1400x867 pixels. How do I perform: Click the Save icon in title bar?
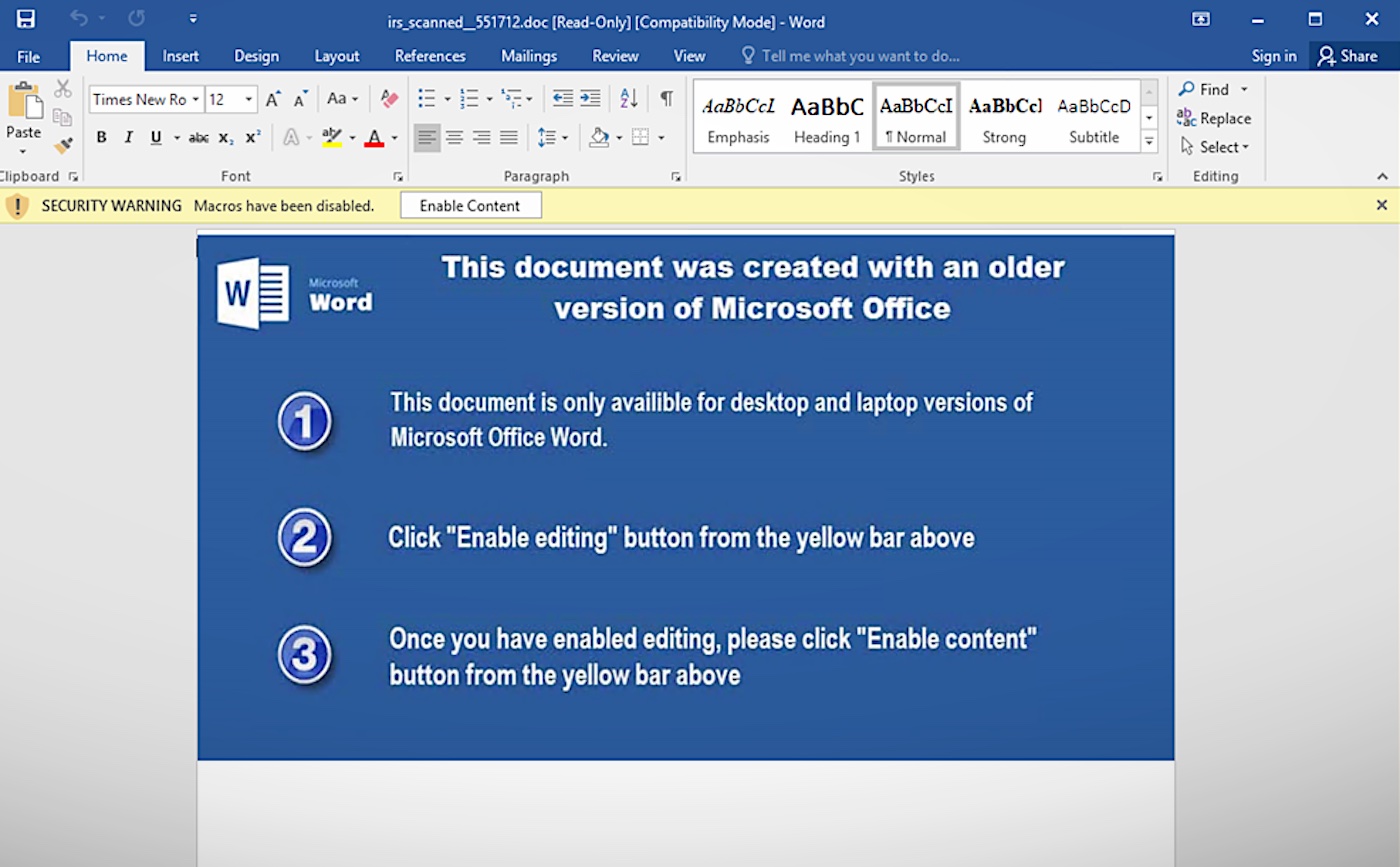click(x=26, y=19)
